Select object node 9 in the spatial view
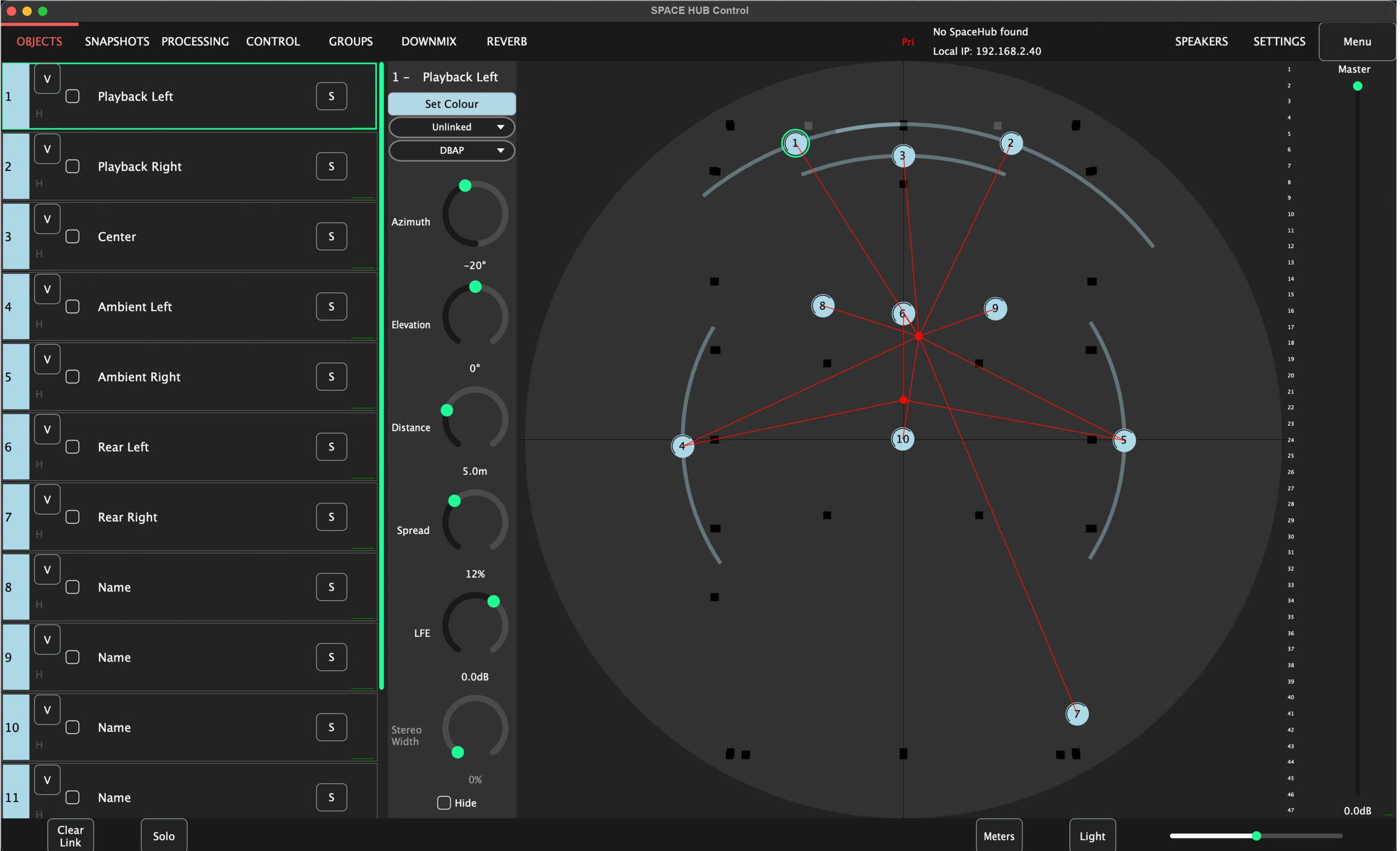 pos(996,309)
